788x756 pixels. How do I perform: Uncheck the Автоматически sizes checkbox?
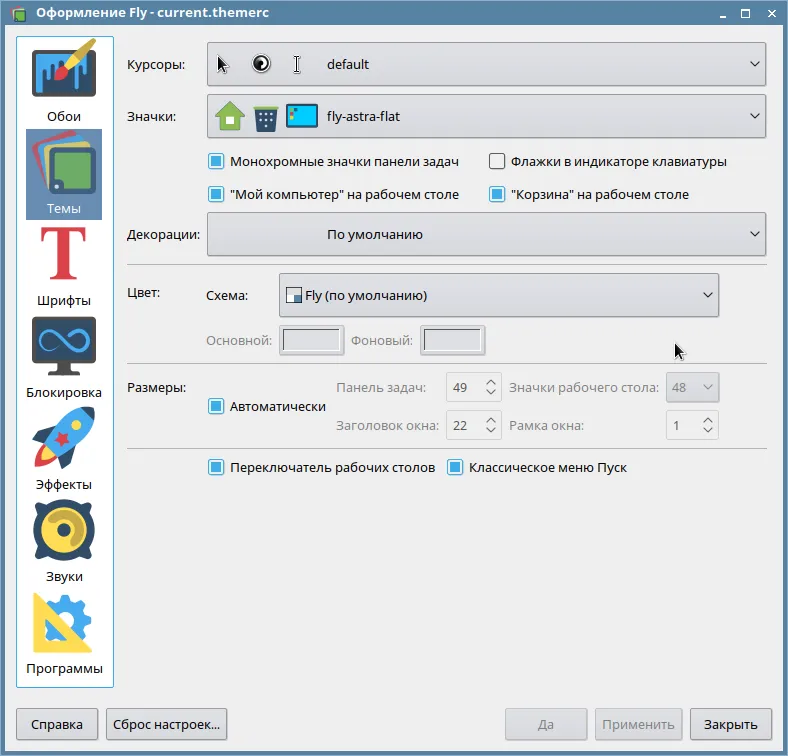click(x=216, y=406)
